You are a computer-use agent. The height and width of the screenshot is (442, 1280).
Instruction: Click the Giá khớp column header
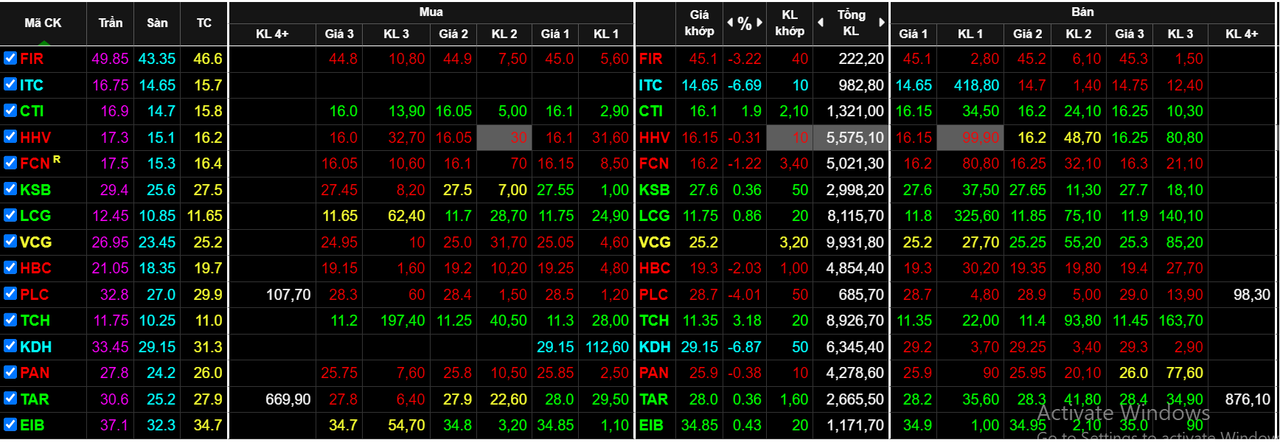(x=697, y=22)
